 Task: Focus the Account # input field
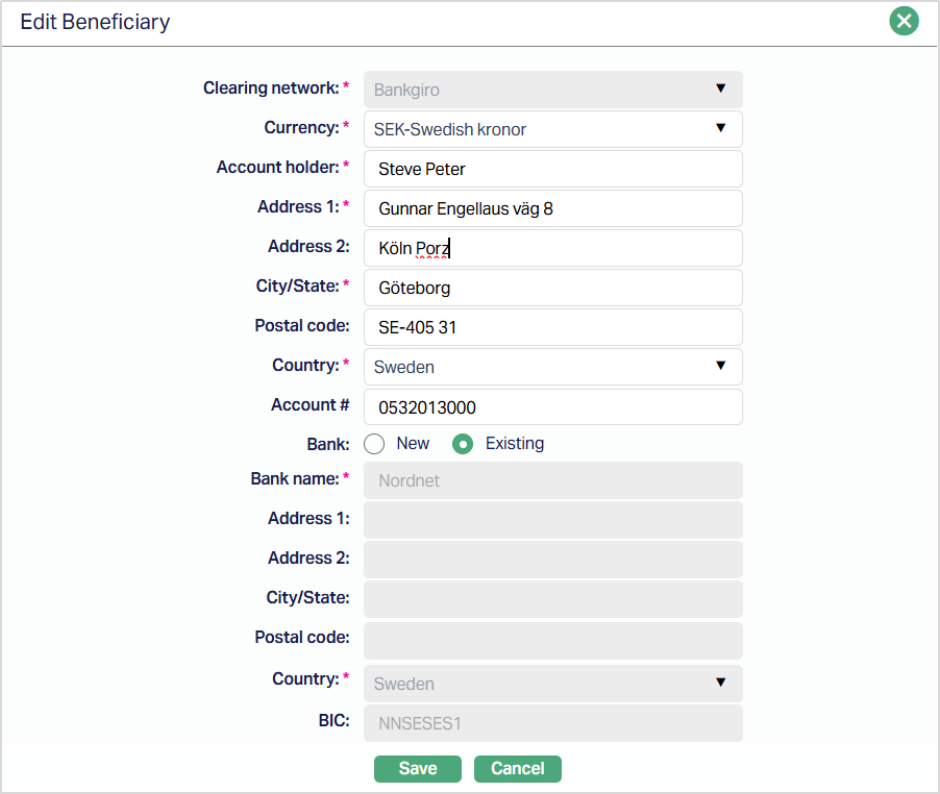point(553,407)
